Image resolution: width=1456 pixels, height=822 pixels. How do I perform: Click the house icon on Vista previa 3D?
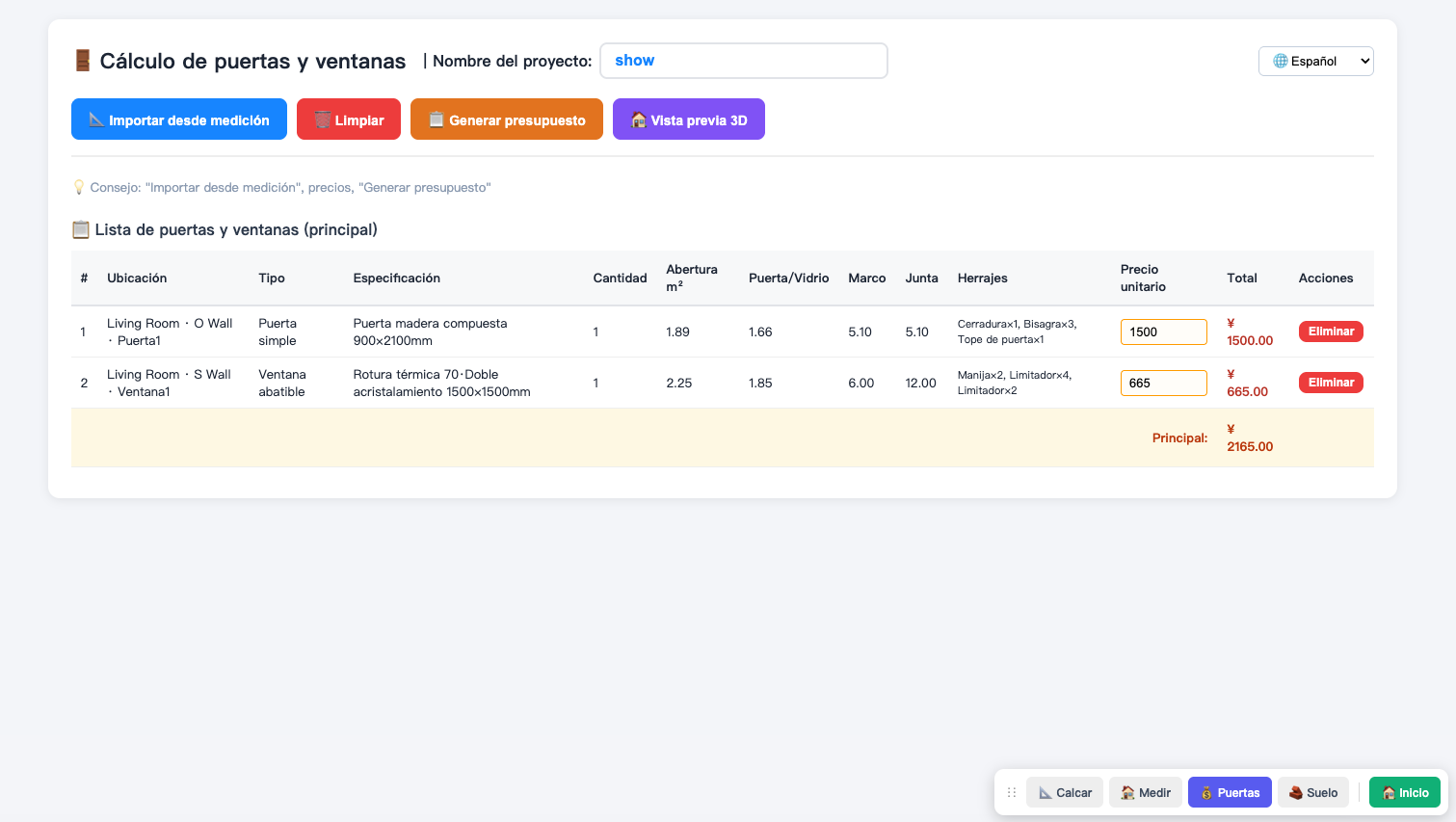coord(638,119)
